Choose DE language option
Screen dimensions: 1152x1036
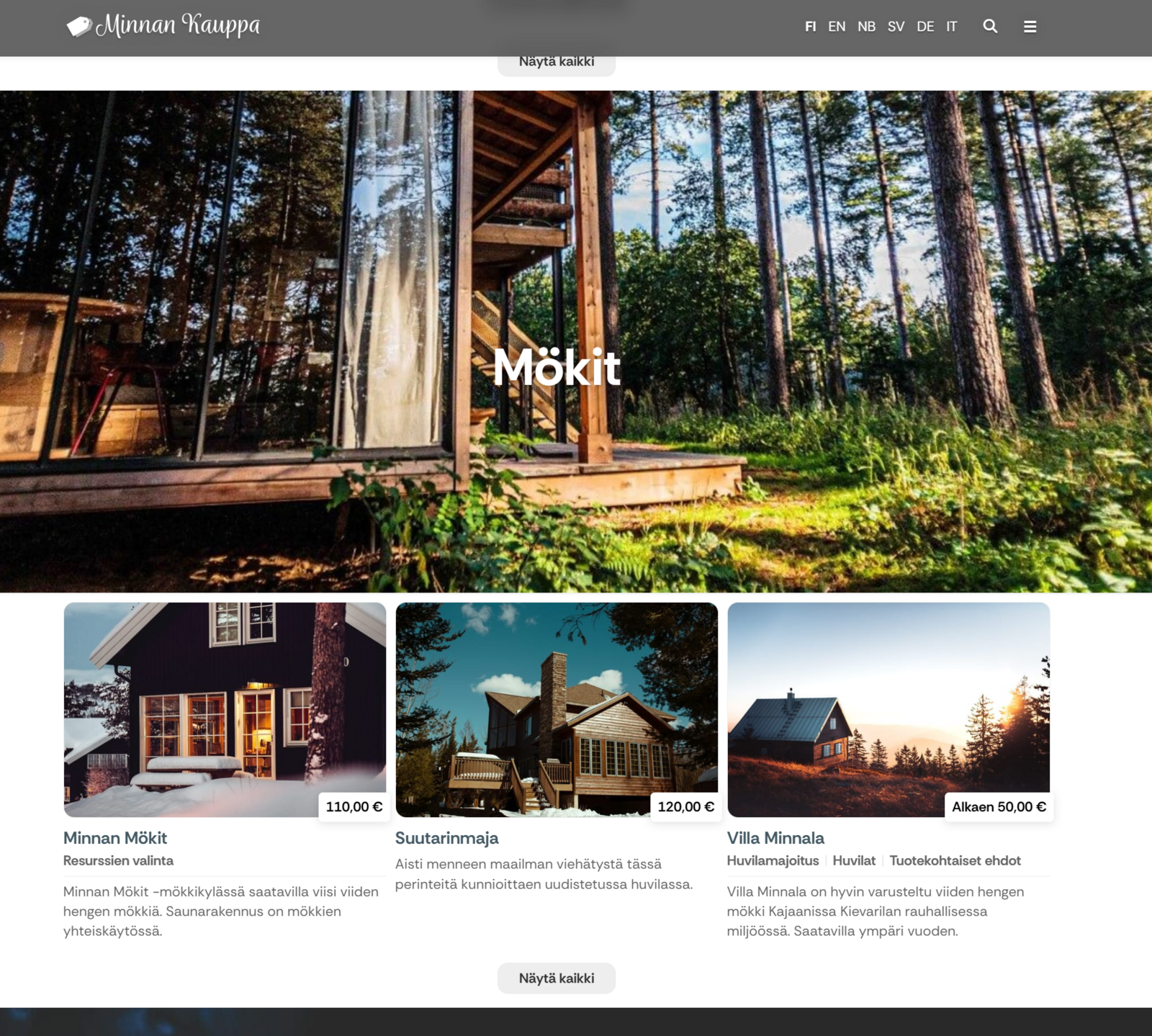(925, 27)
